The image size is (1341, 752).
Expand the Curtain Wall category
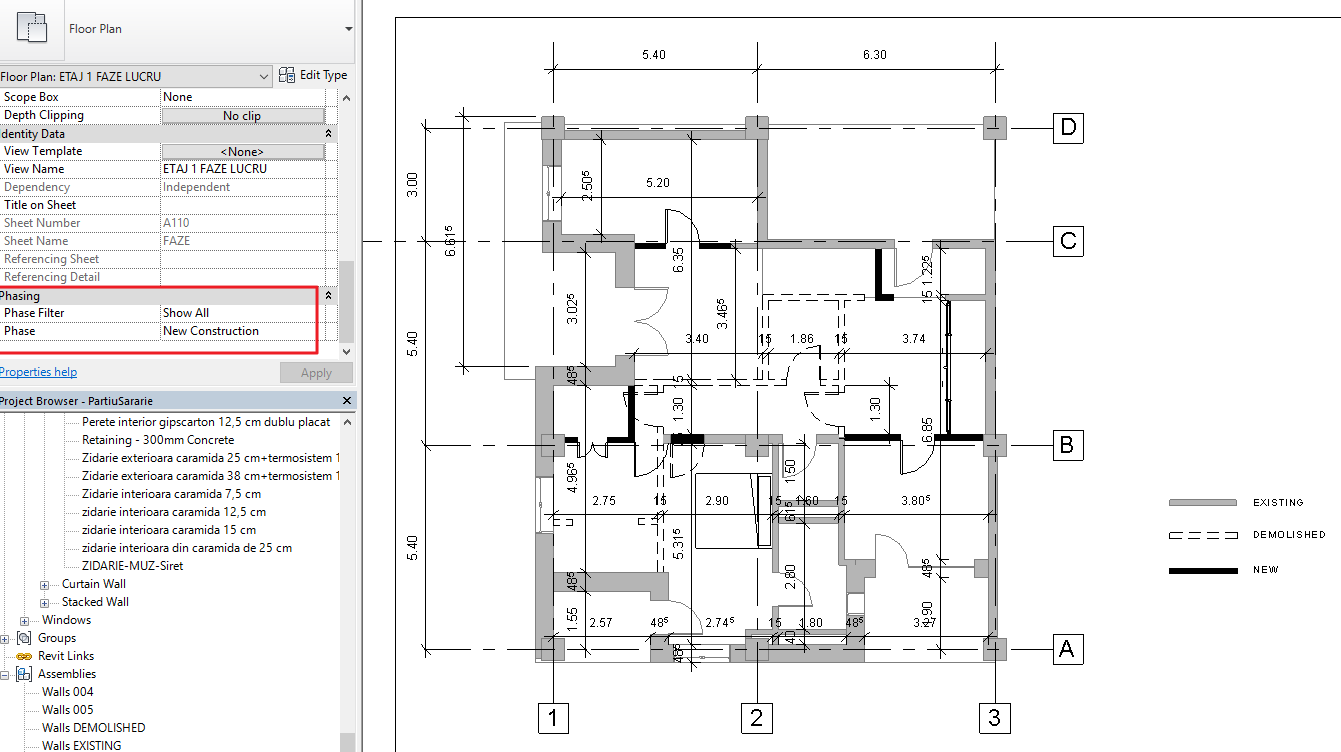[43, 583]
